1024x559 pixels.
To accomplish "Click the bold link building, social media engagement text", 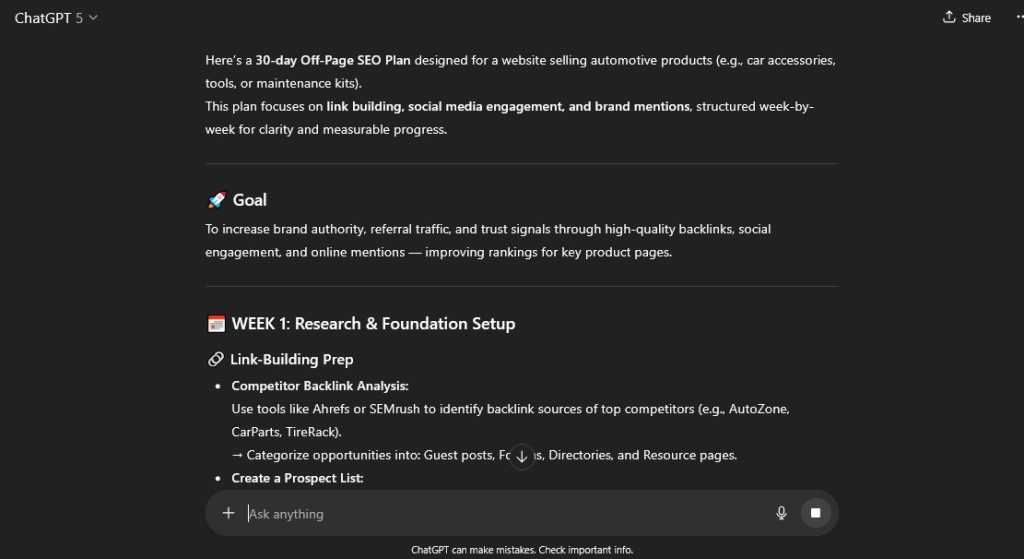I will (x=508, y=106).
